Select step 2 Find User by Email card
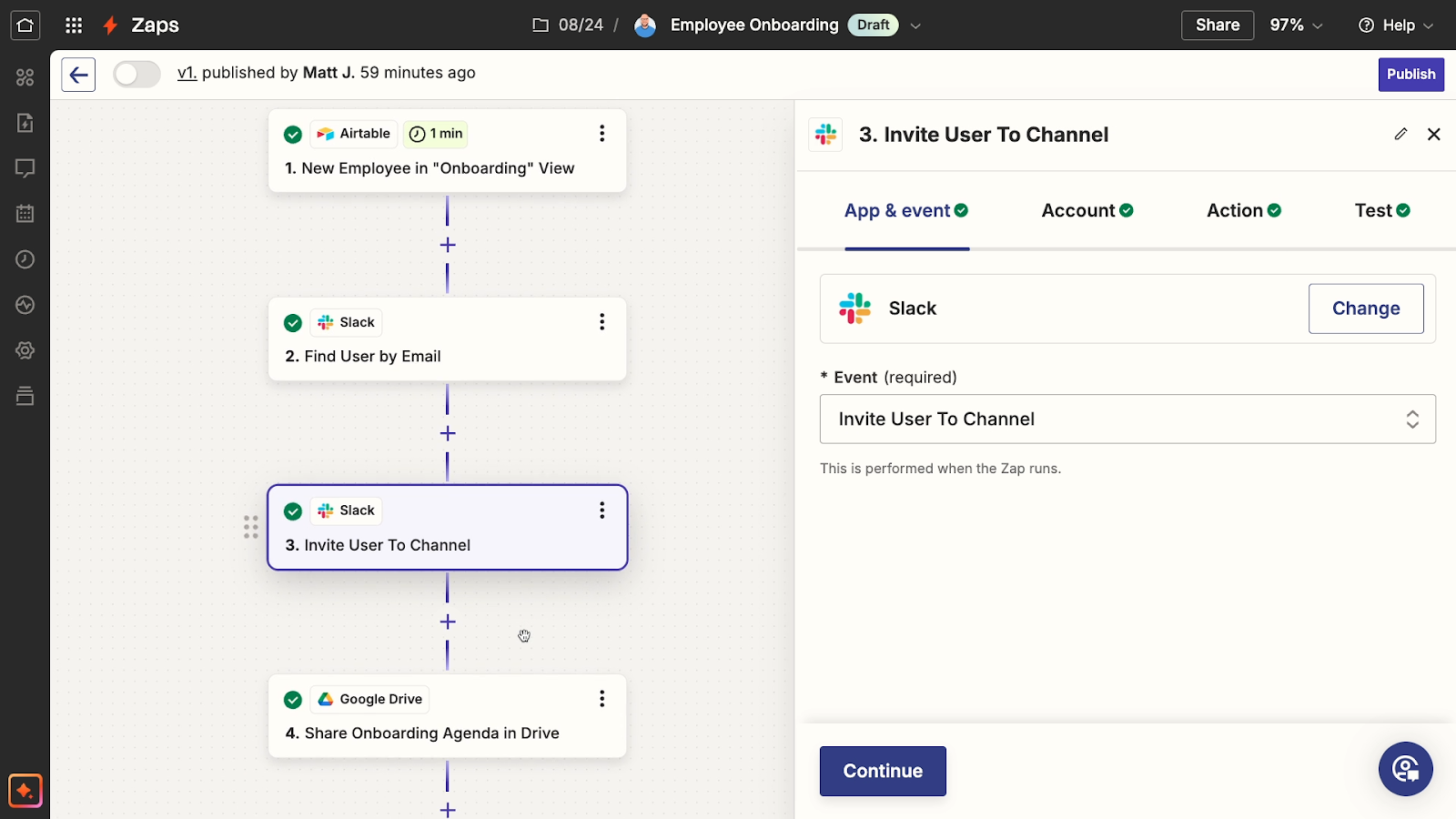This screenshot has width=1456, height=819. [448, 339]
